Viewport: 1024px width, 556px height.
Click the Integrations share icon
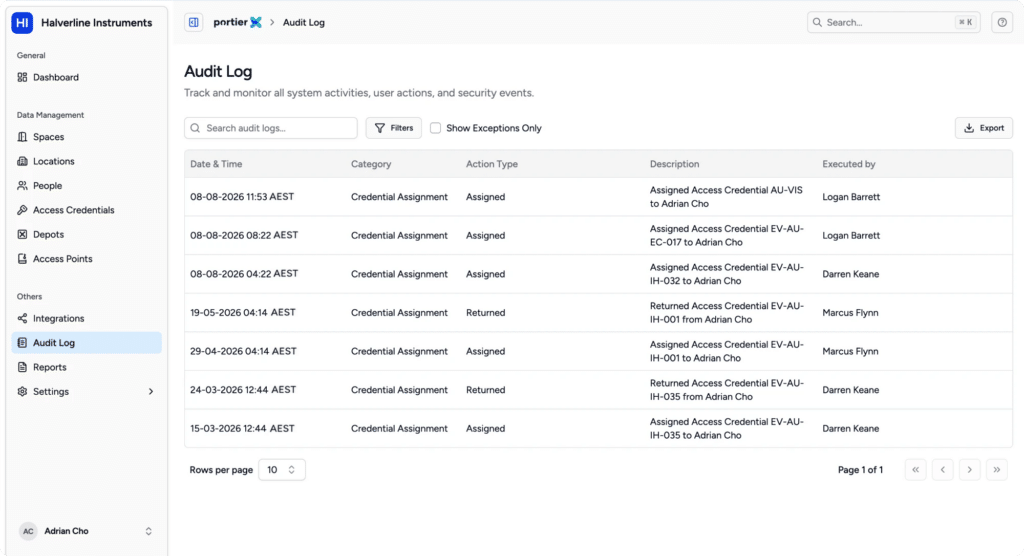pyautogui.click(x=22, y=318)
